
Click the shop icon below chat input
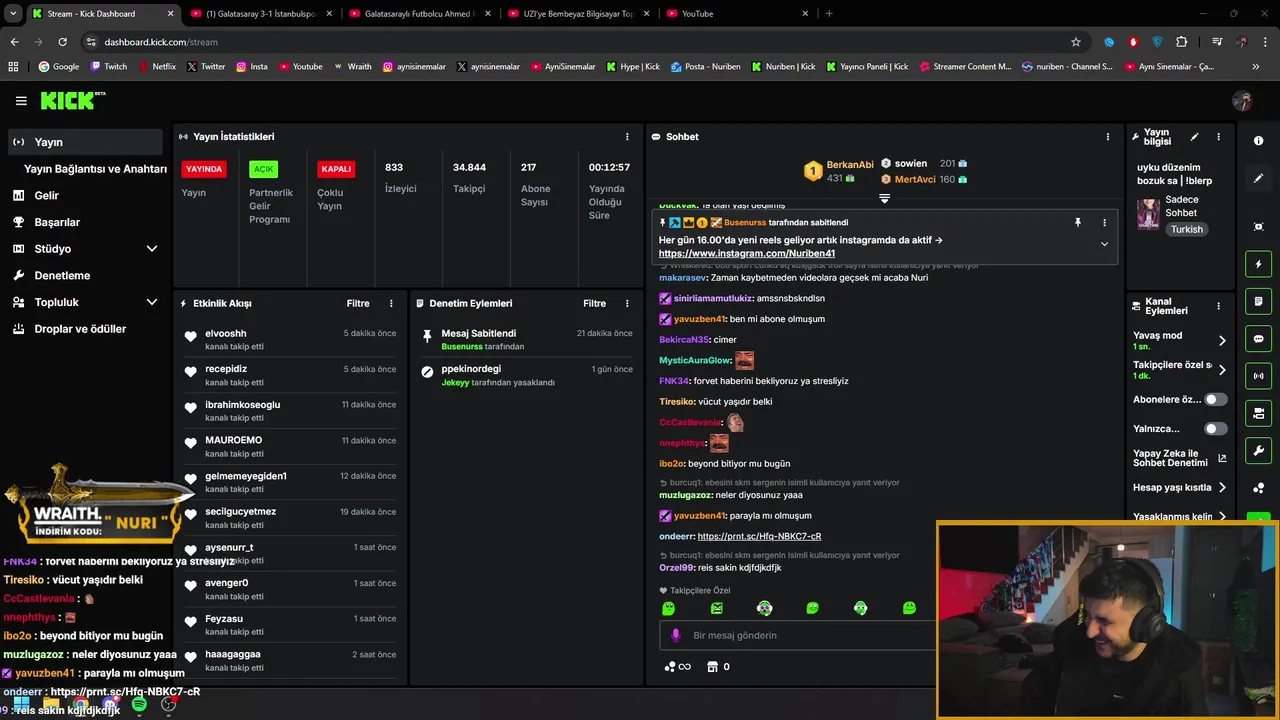712,666
